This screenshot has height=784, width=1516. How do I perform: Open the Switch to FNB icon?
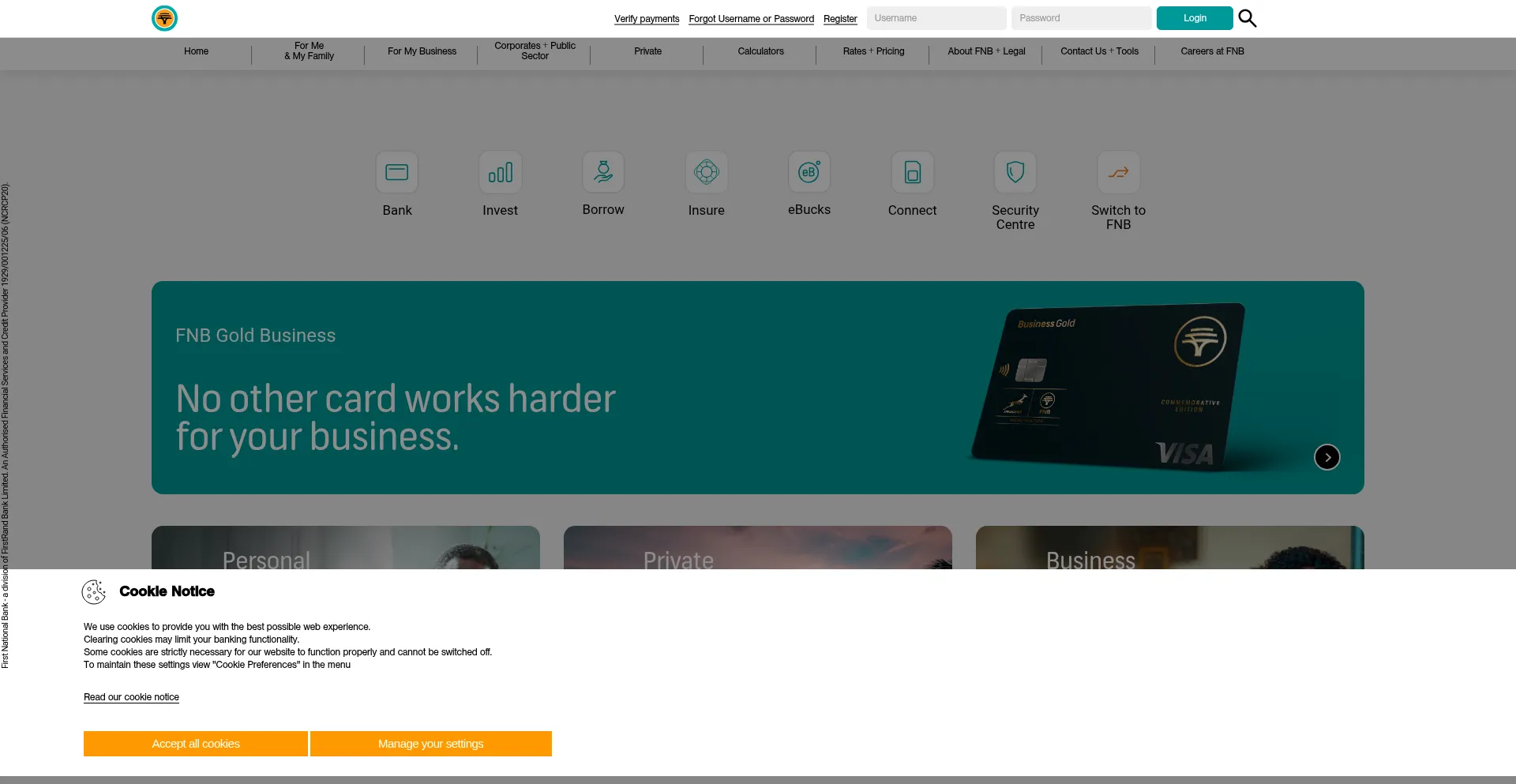tap(1118, 172)
